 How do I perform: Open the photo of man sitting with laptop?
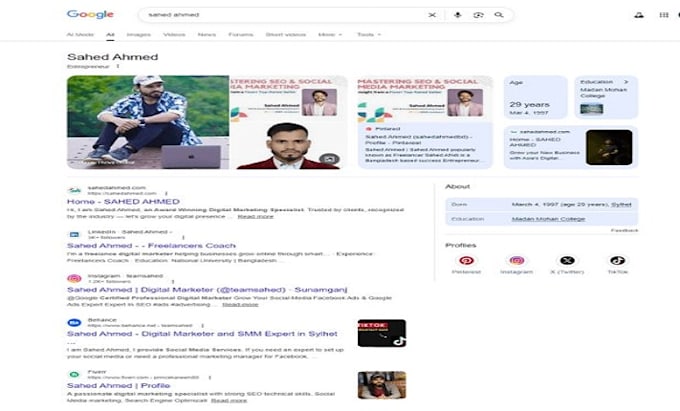[148, 122]
